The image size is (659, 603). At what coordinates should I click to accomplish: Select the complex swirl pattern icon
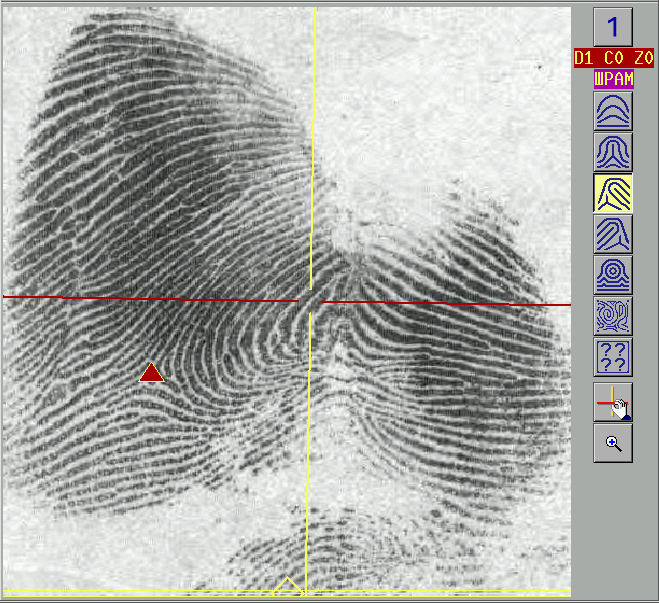(x=613, y=316)
